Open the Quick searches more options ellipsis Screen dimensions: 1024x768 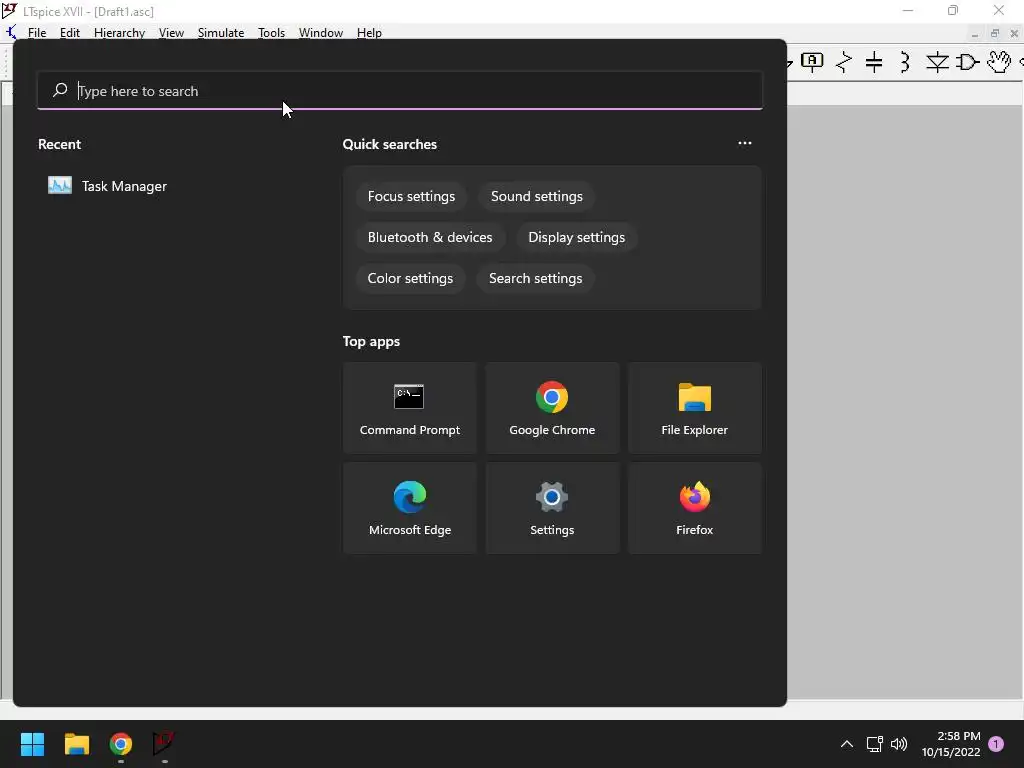pyautogui.click(x=744, y=144)
